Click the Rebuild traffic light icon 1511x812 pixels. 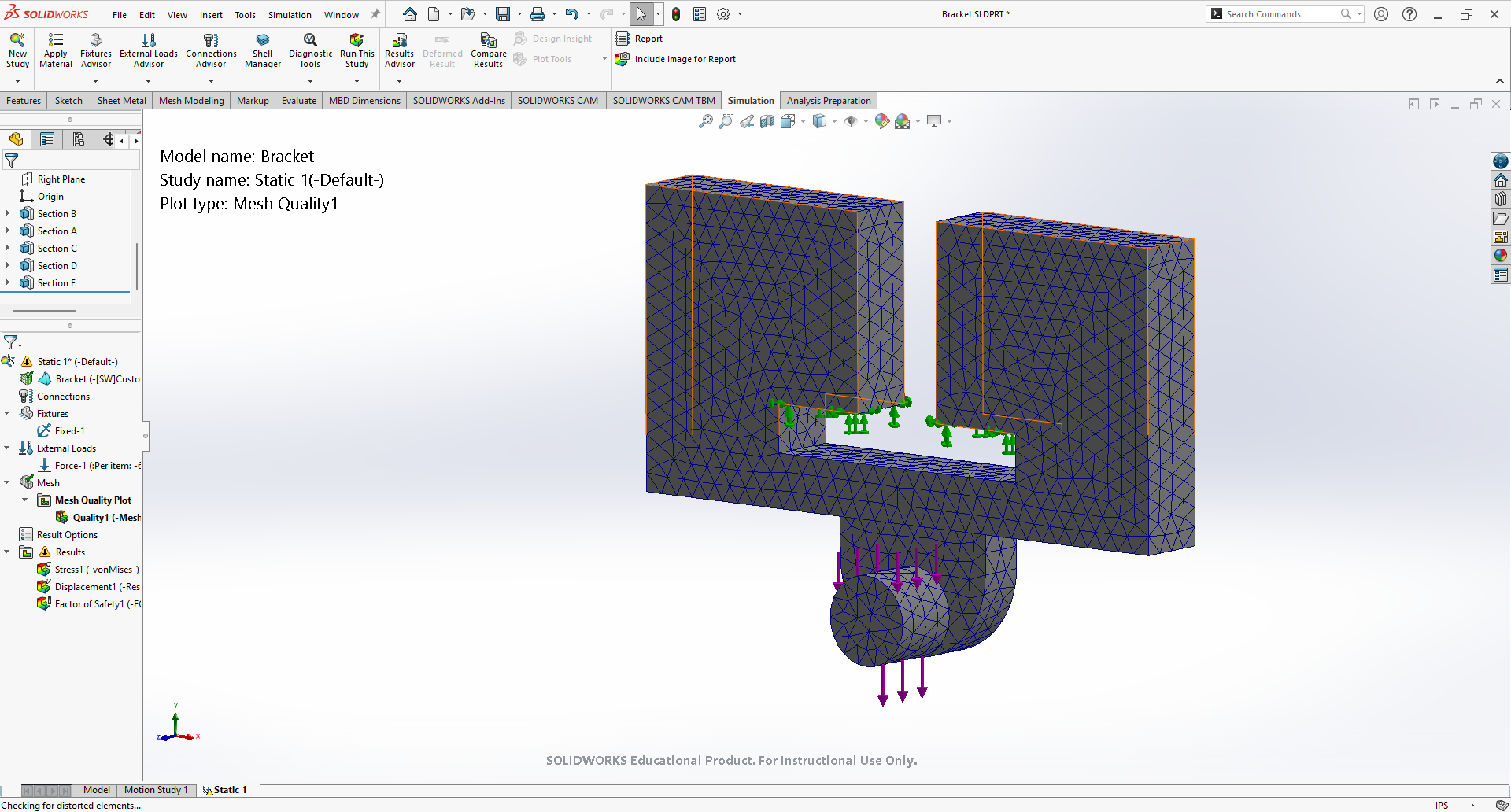click(676, 14)
